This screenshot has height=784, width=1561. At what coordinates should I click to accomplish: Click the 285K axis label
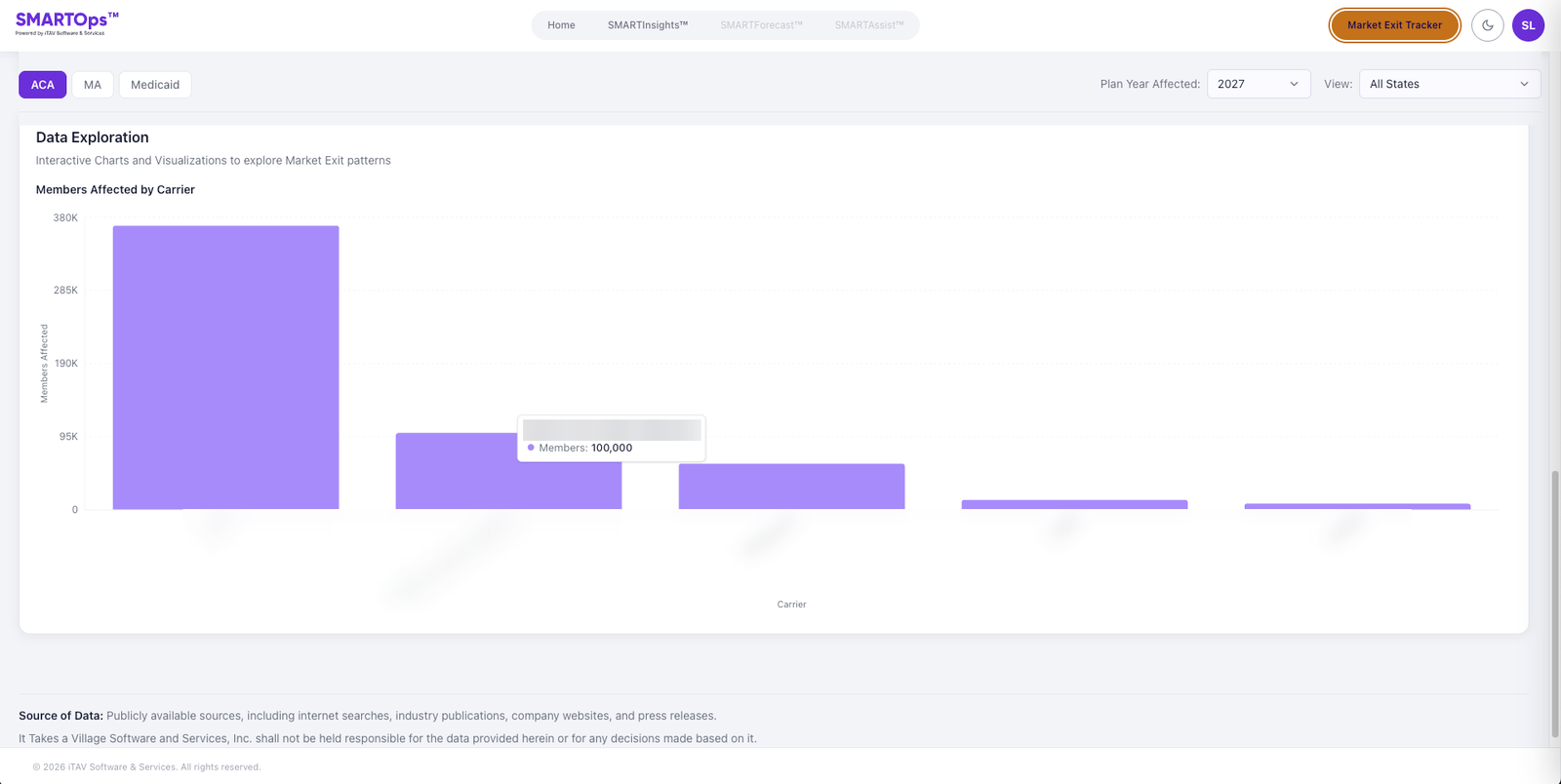(65, 291)
